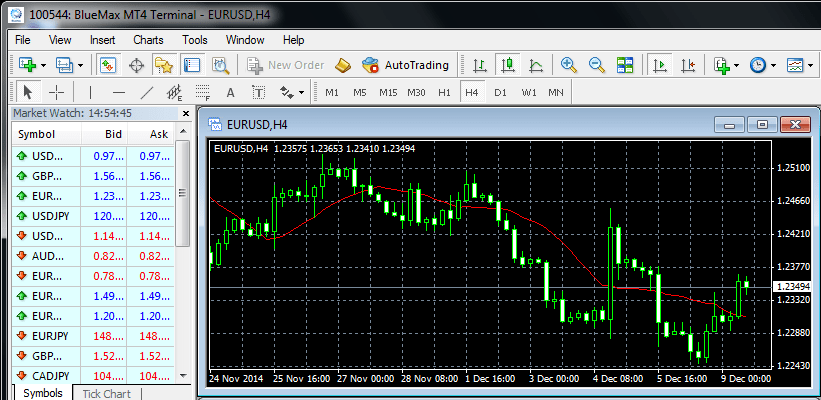Toggle Chart Shift button
The height and width of the screenshot is (400, 821).
688,65
